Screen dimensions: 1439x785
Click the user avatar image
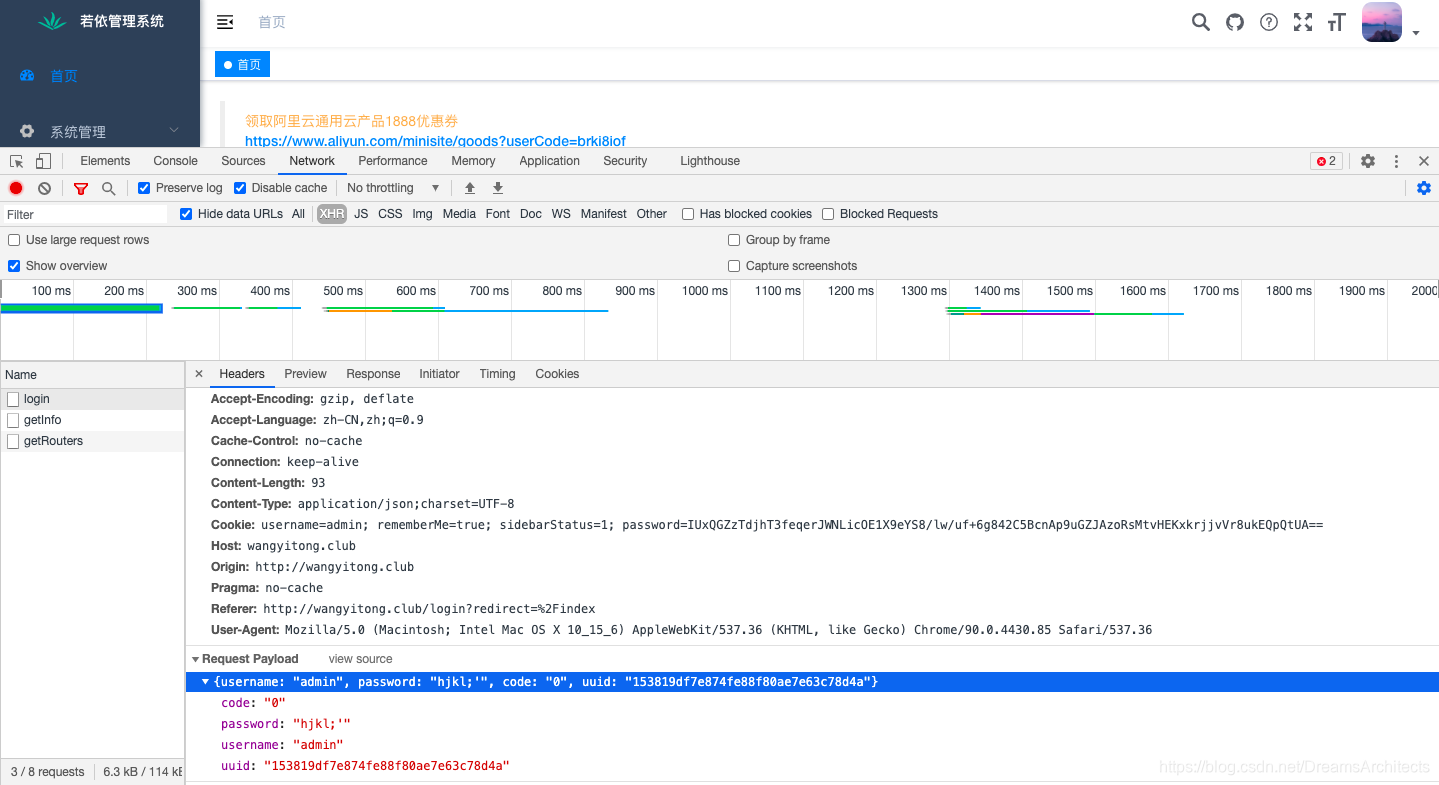(1382, 22)
